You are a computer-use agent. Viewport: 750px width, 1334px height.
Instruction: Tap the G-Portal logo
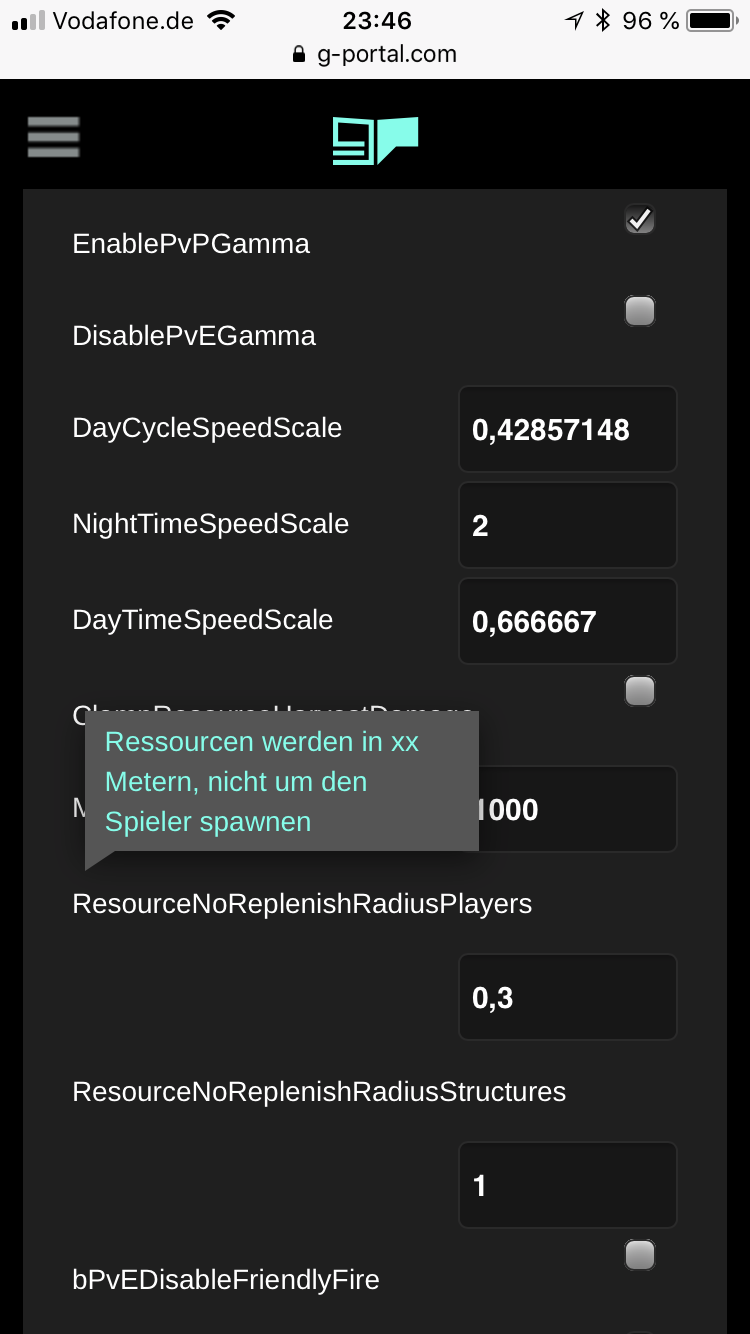pos(375,140)
